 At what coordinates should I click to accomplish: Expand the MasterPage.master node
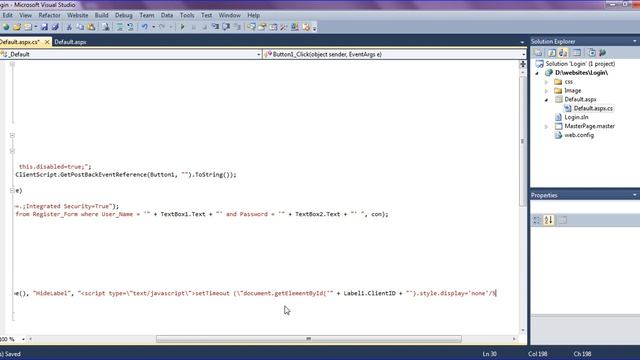547,127
